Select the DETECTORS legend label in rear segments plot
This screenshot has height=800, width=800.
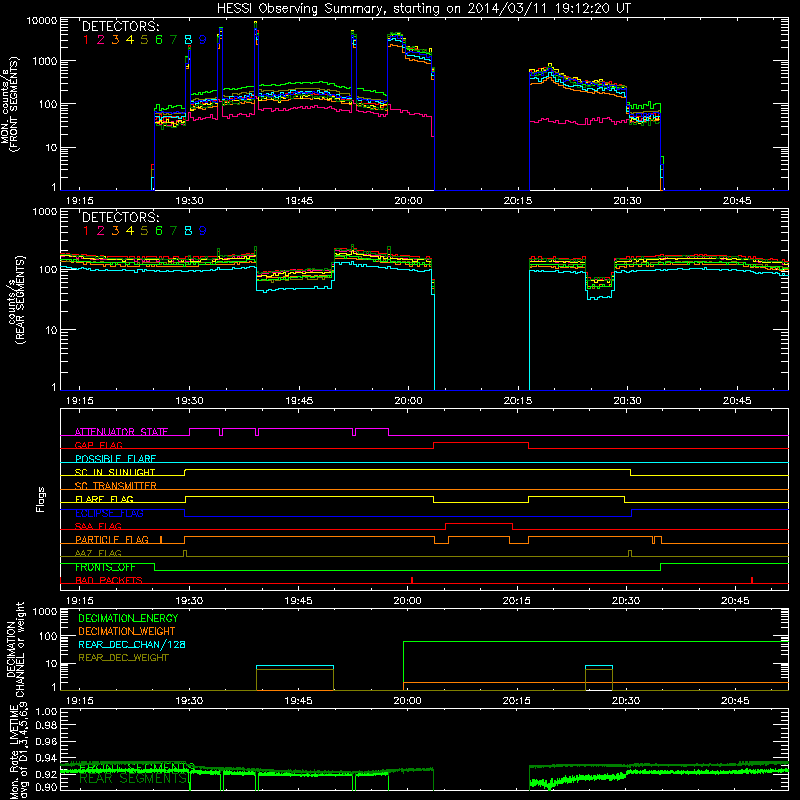(120, 218)
